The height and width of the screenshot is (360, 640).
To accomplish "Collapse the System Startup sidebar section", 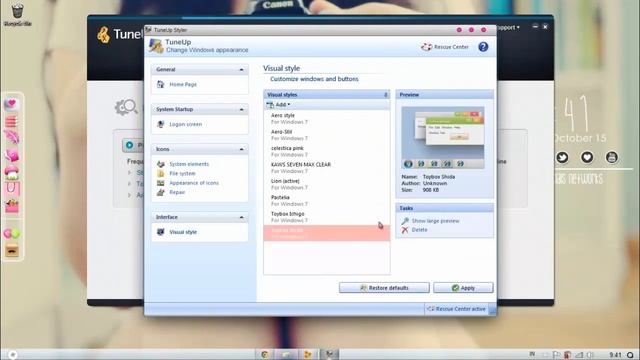I will [241, 110].
